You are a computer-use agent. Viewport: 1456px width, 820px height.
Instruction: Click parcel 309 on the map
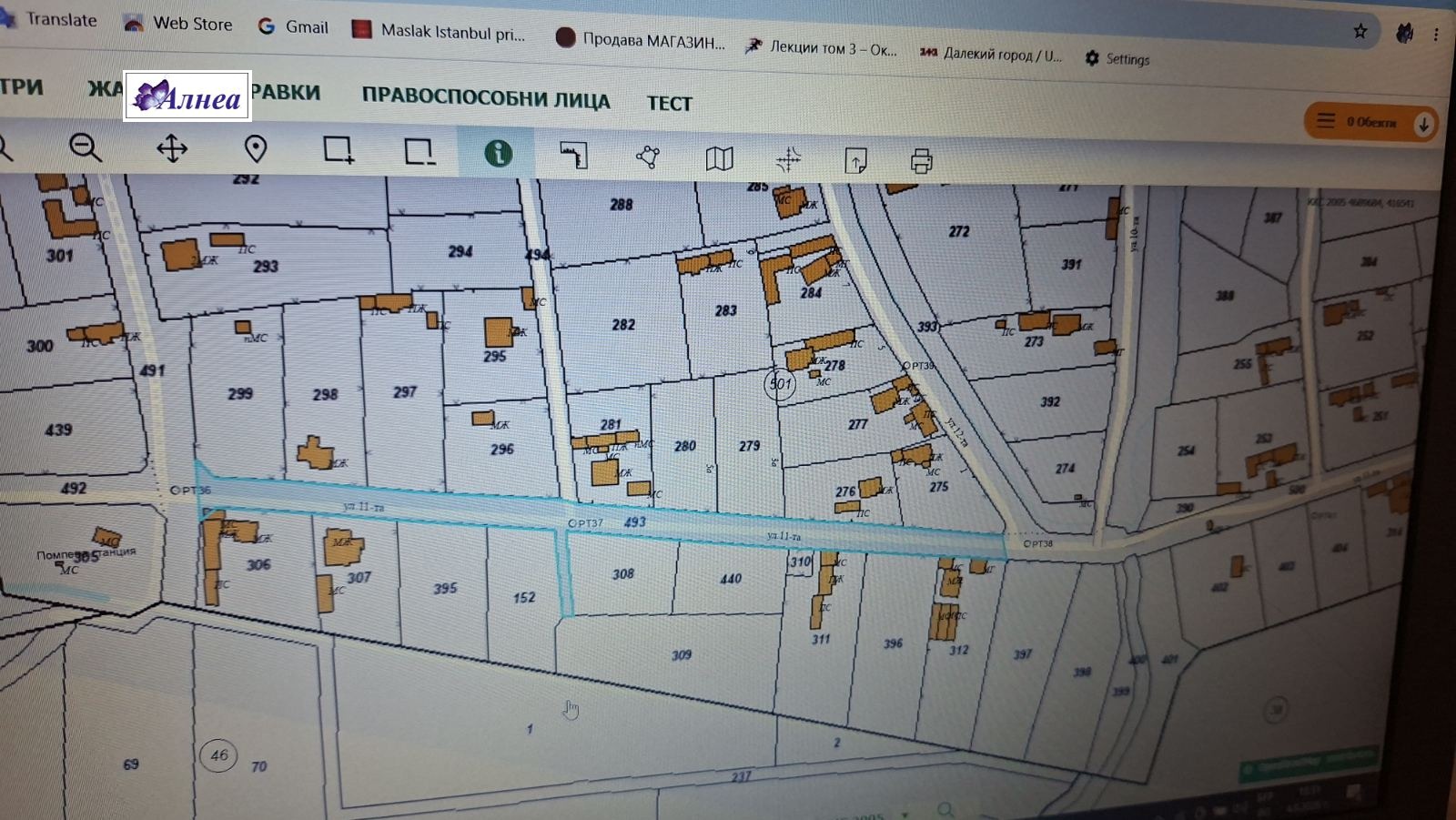click(682, 654)
